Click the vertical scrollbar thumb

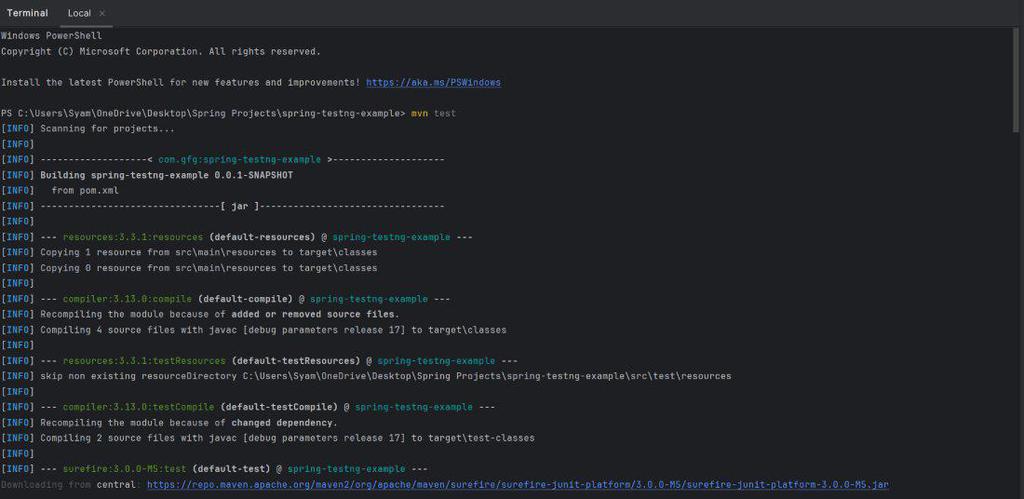1016,78
